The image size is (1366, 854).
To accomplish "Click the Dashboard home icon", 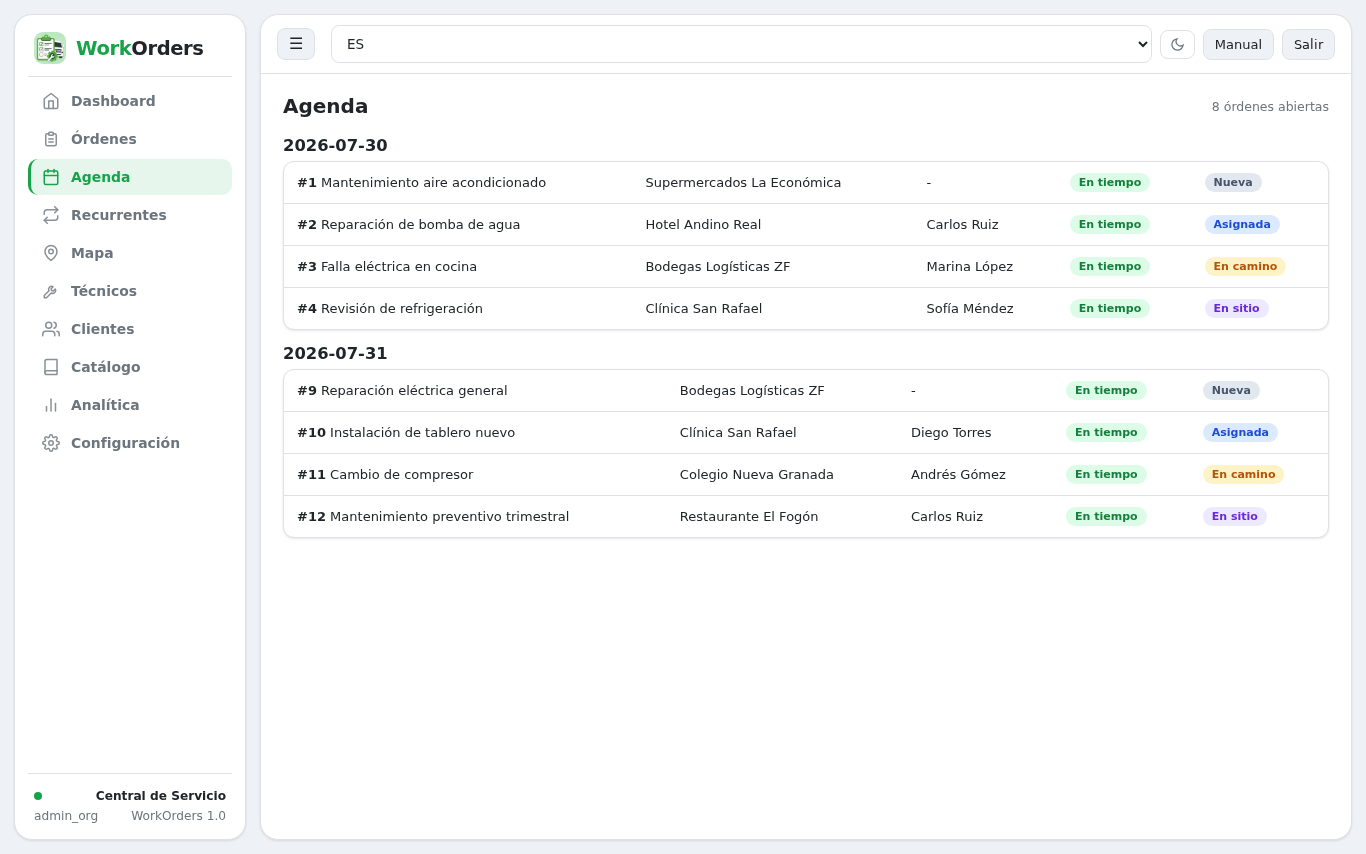I will [x=51, y=101].
